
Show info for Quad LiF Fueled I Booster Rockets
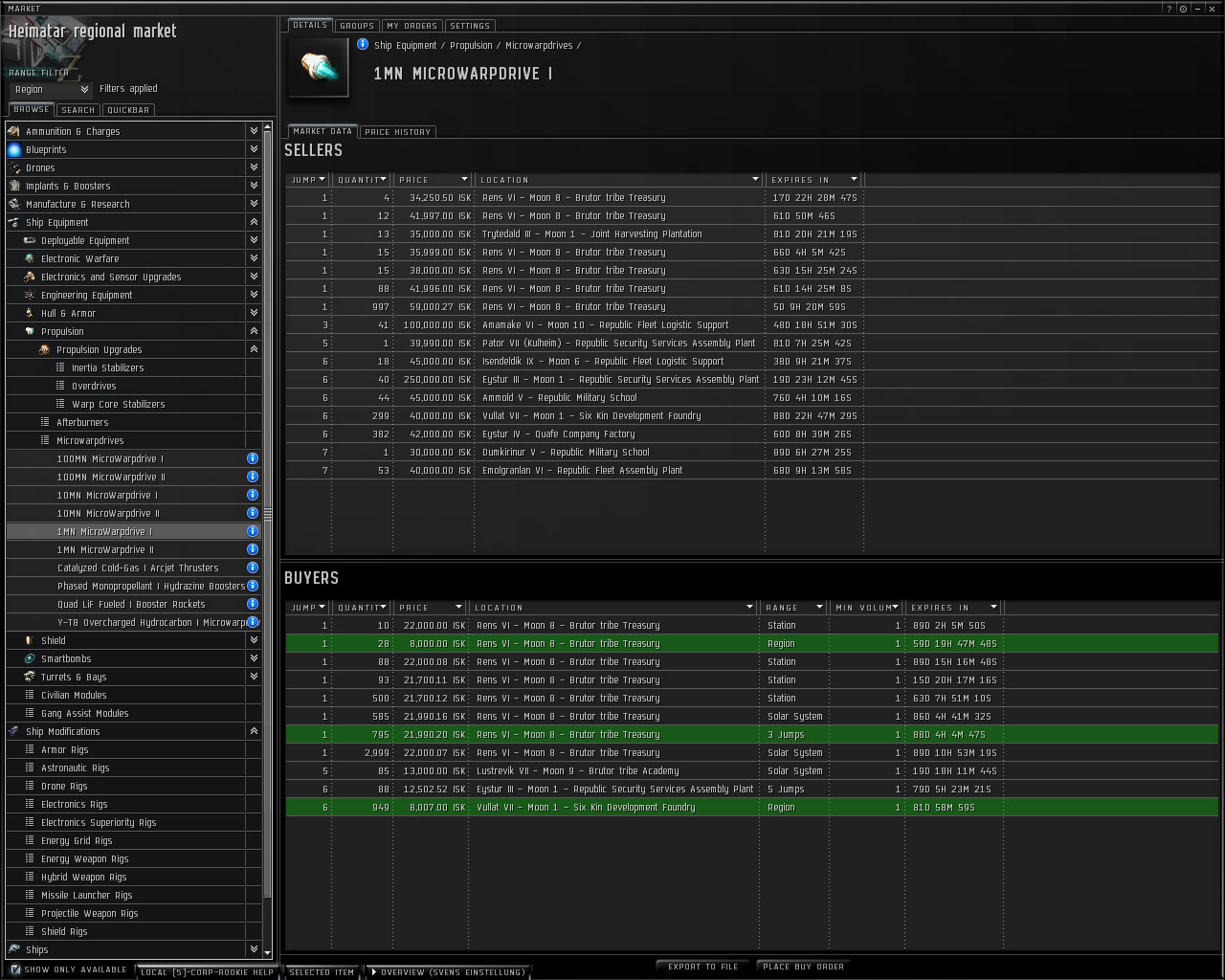click(253, 604)
